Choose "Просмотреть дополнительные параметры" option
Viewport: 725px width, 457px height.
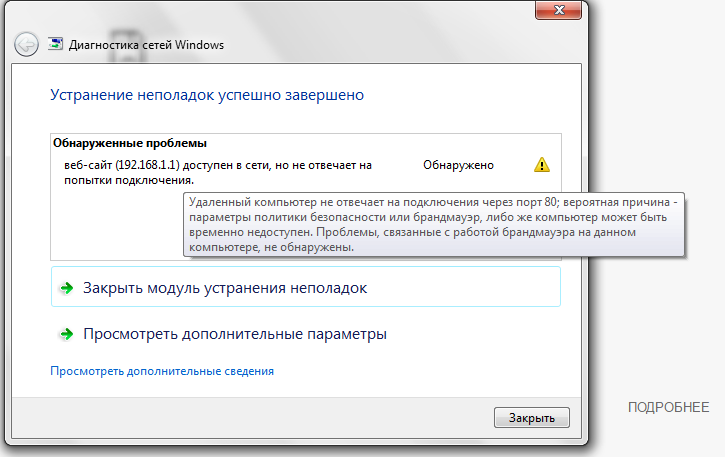click(x=235, y=334)
